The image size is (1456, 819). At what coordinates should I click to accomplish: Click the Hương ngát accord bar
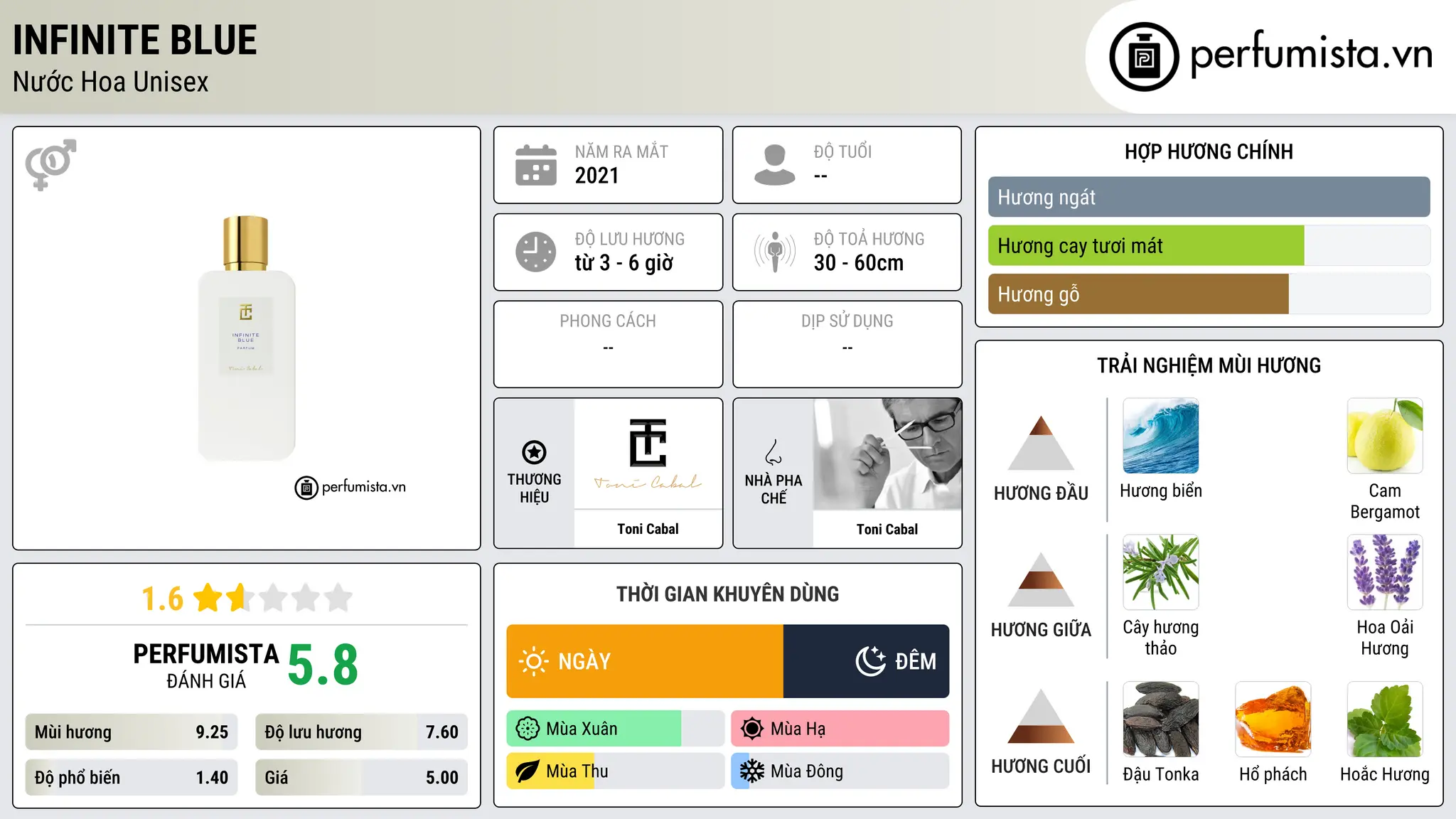tap(1209, 197)
